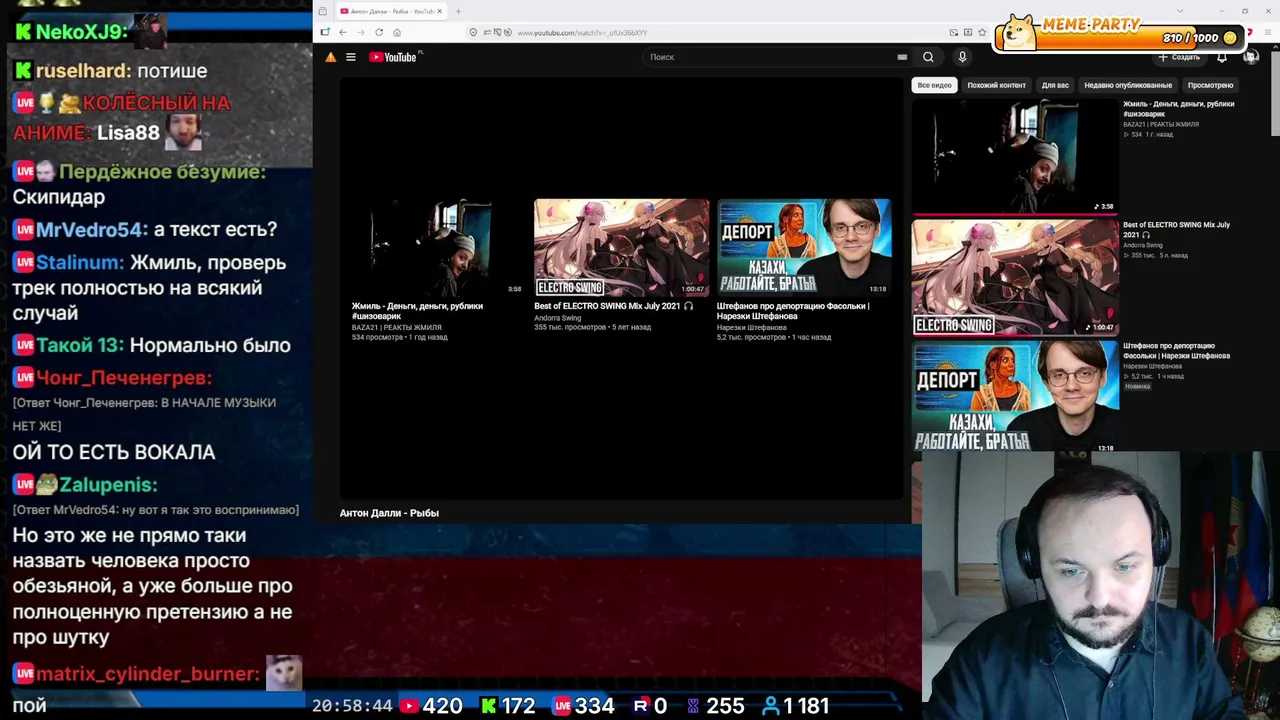Image resolution: width=1280 pixels, height=720 pixels.
Task: Open the browser sidebar panel icon
Action: (x=325, y=32)
